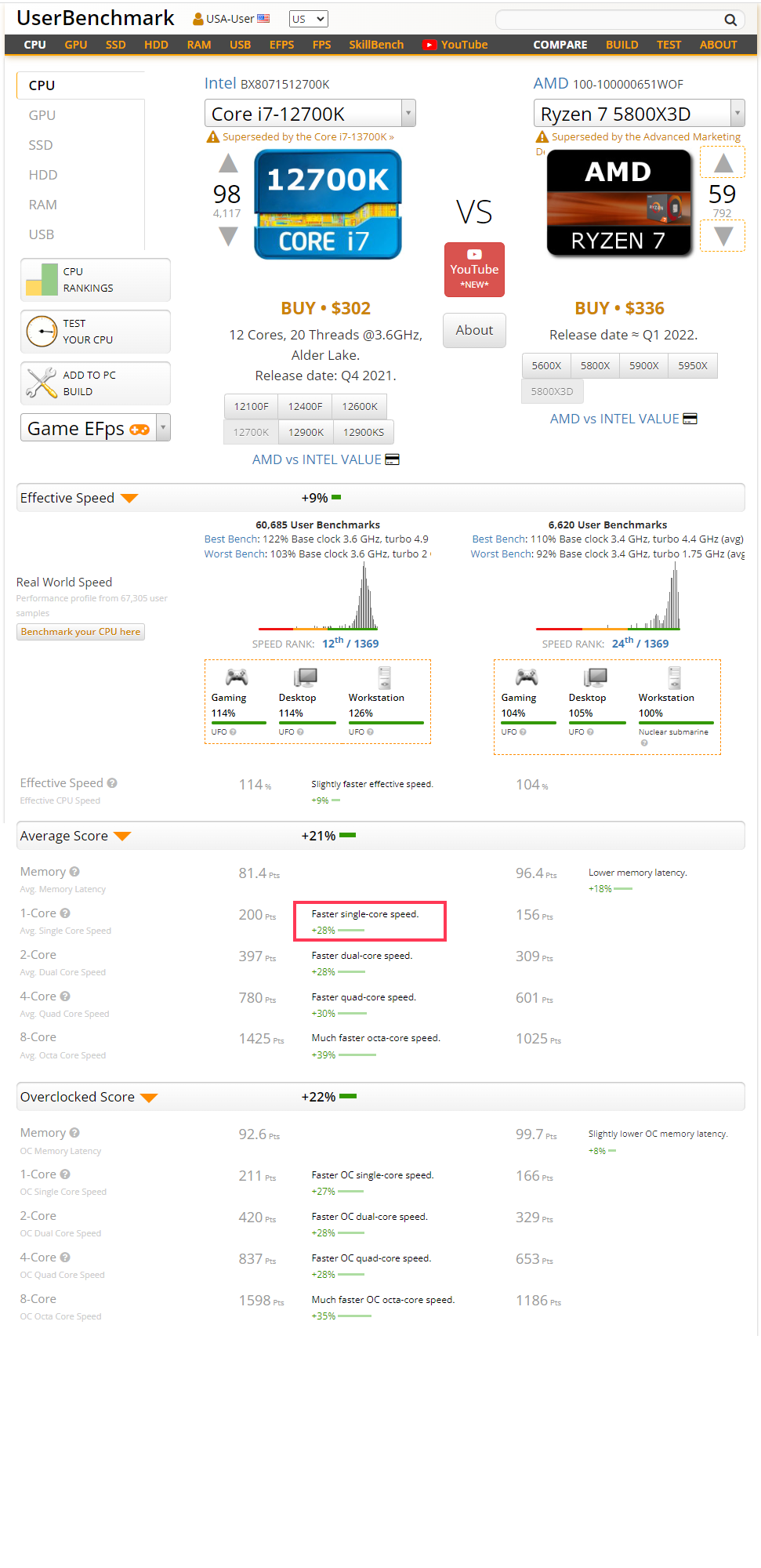The image size is (761, 1568).
Task: Click warning icon on Intel superseded notice
Action: [212, 137]
